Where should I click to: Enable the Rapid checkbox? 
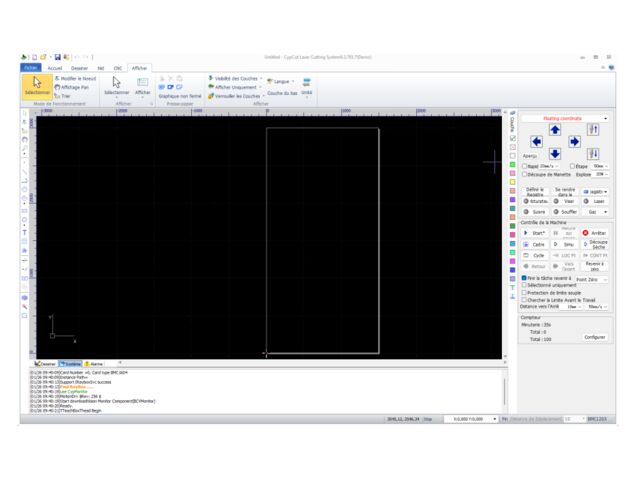[x=524, y=166]
